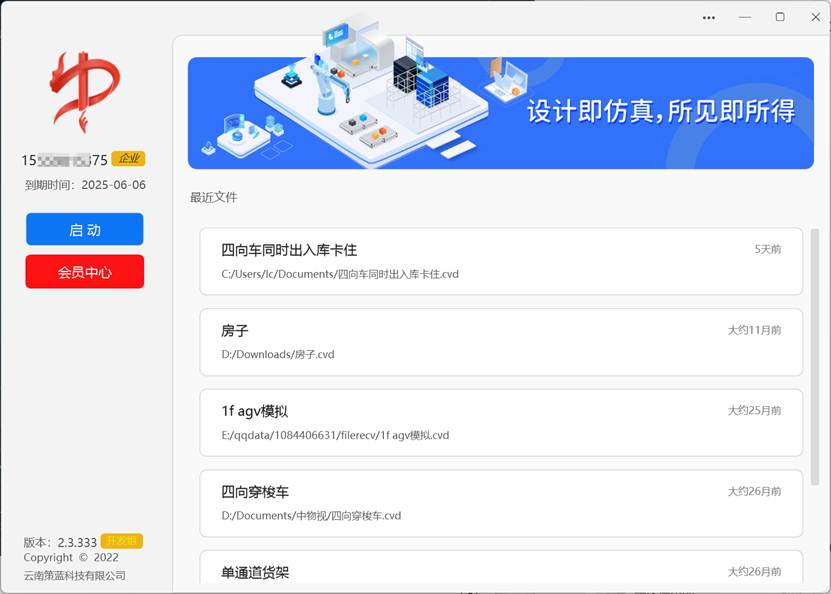Click the 启动 start button
Screen dimensions: 831x594
point(85,229)
